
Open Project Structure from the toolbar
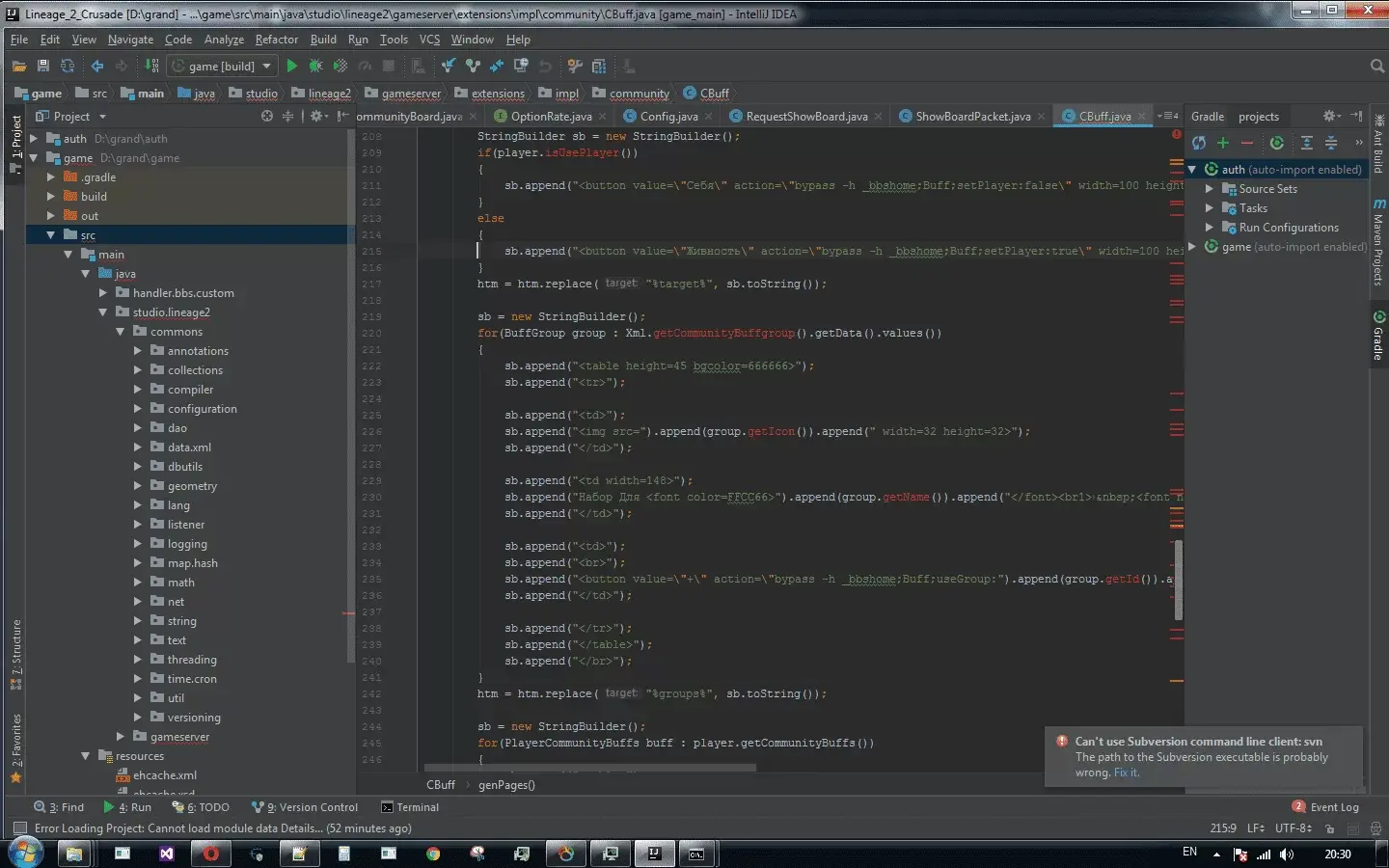click(599, 67)
